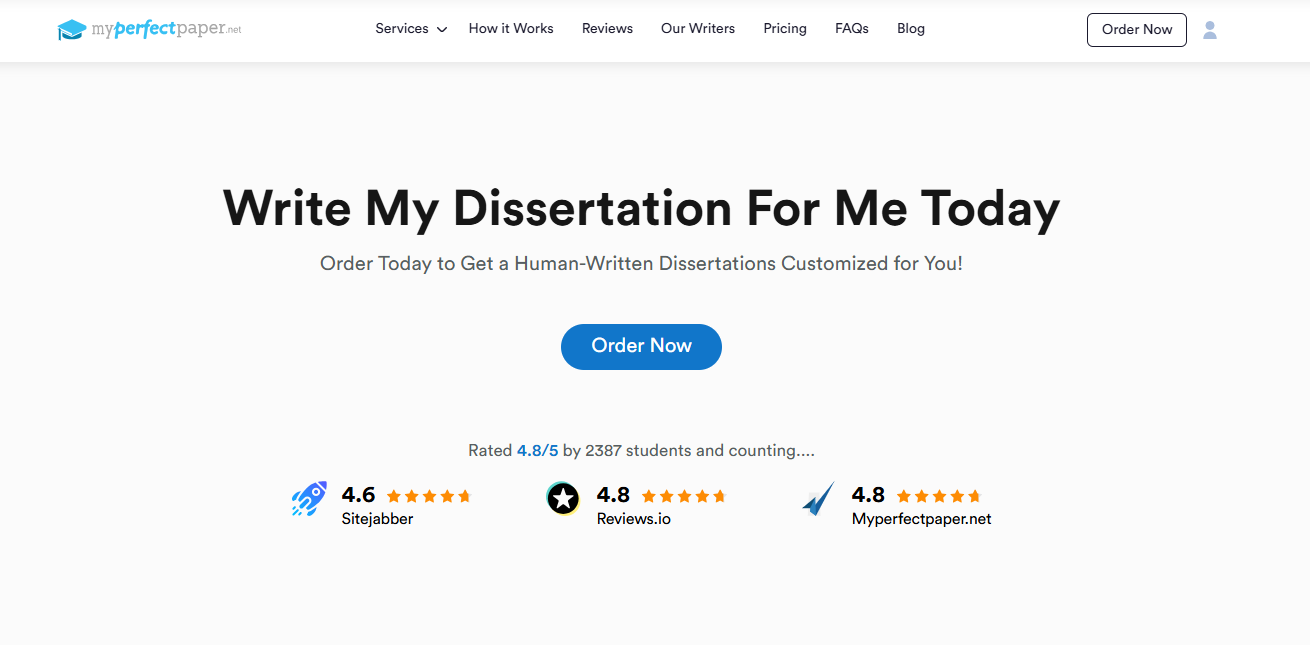The width and height of the screenshot is (1310, 645).
Task: Go to How it Works page
Action: (511, 29)
